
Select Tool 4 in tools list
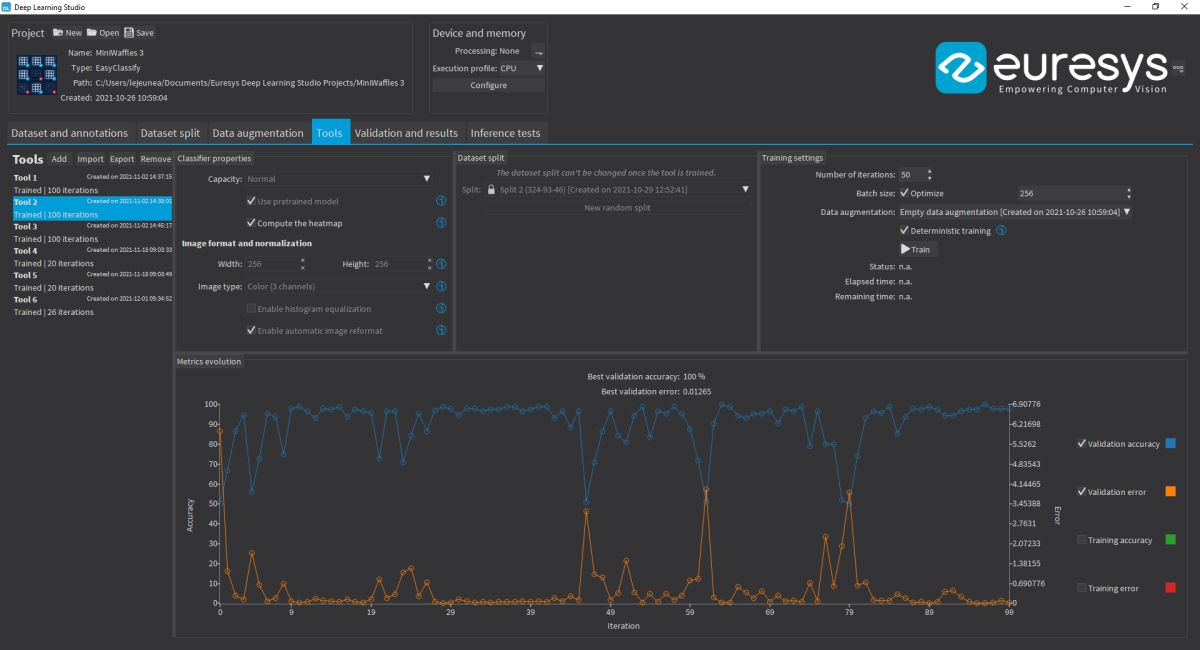click(92, 257)
